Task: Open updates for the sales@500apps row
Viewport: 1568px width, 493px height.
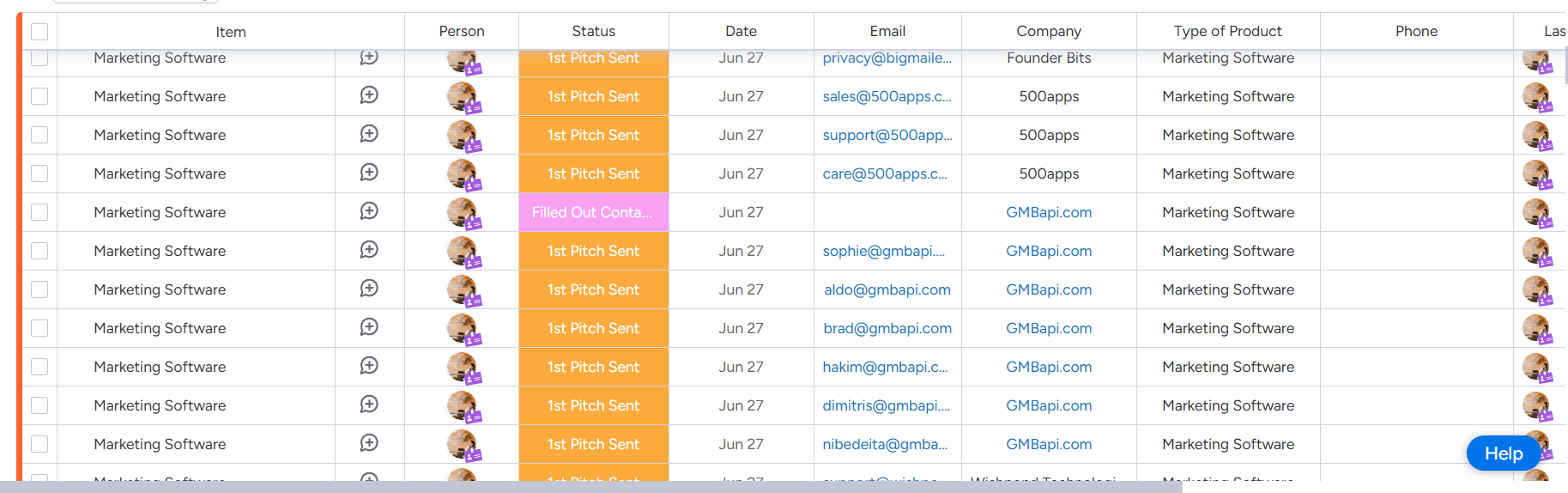Action: [369, 95]
